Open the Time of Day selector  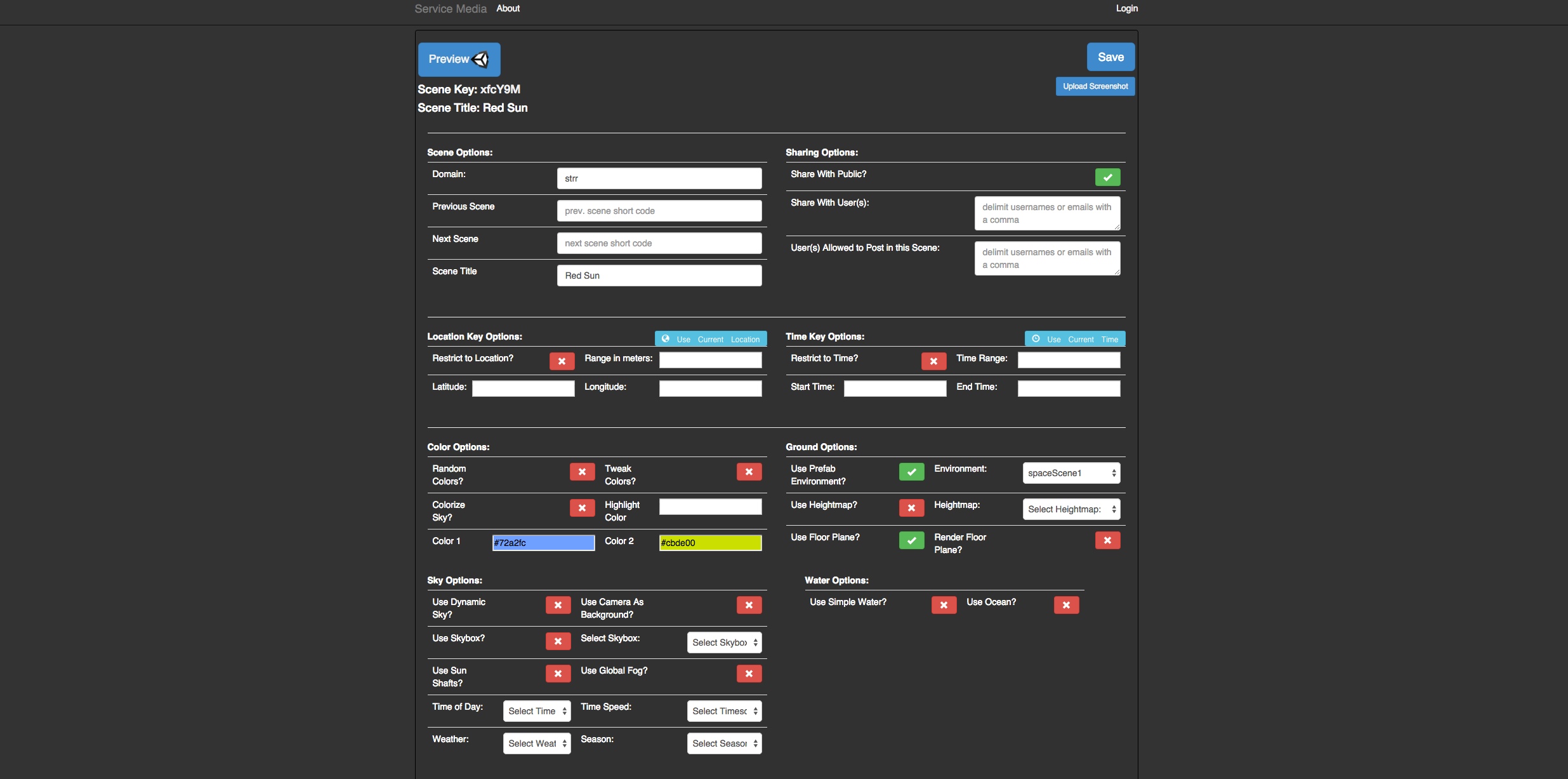point(537,711)
